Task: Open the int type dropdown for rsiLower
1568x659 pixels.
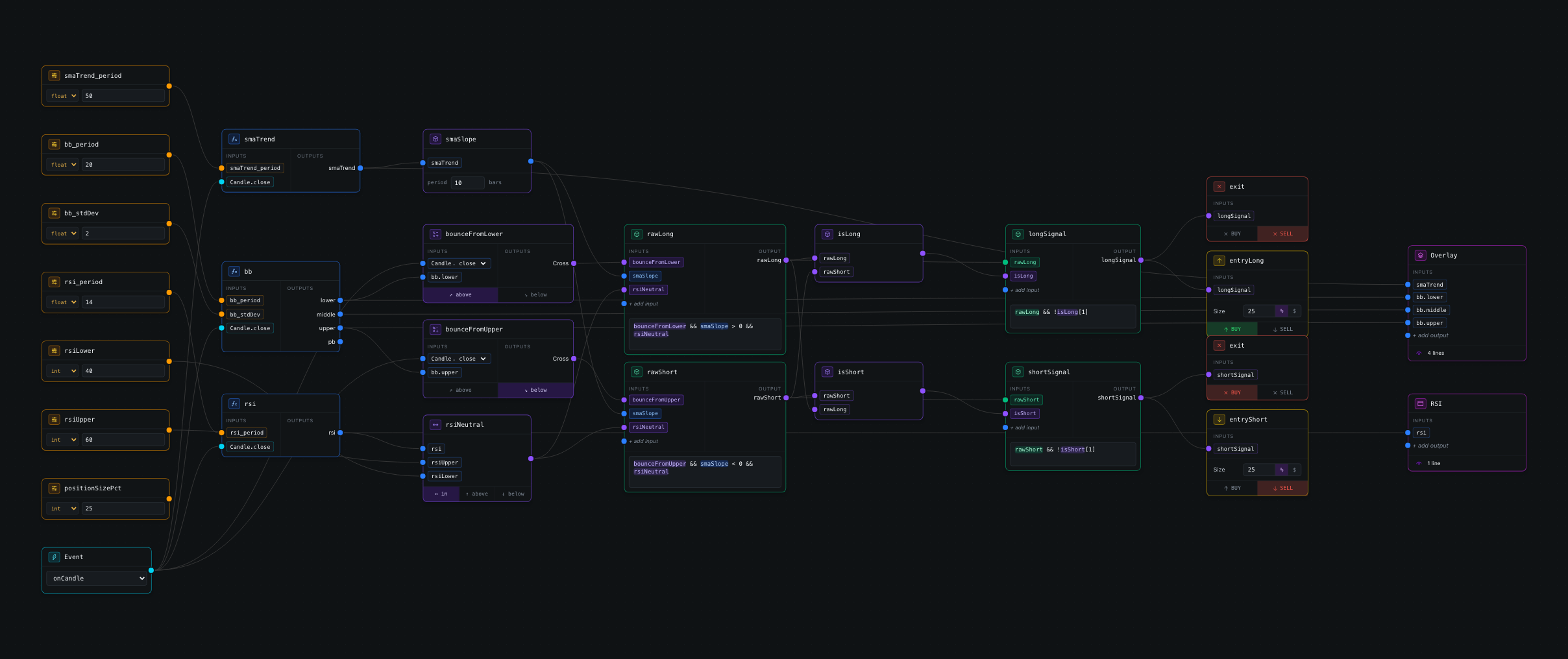Action: (63, 371)
